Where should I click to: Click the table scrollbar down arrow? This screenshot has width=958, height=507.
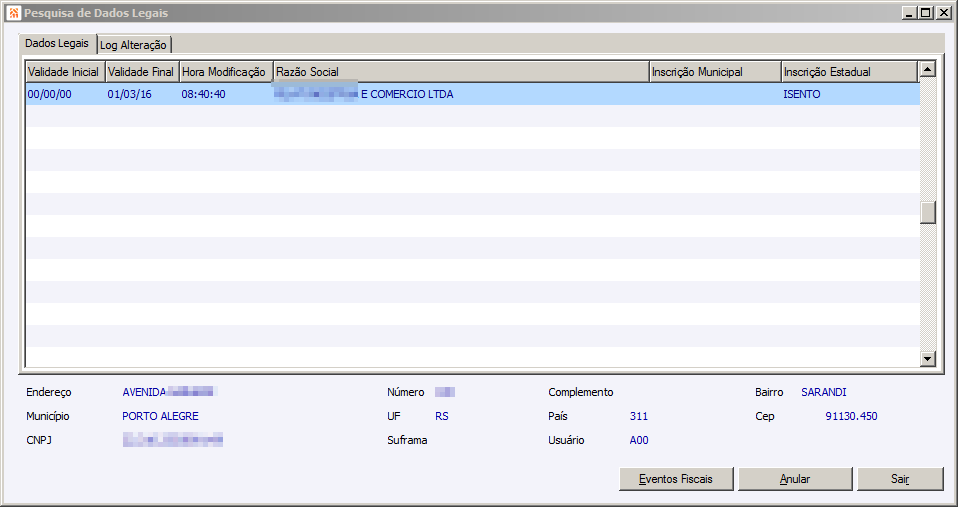[x=928, y=359]
